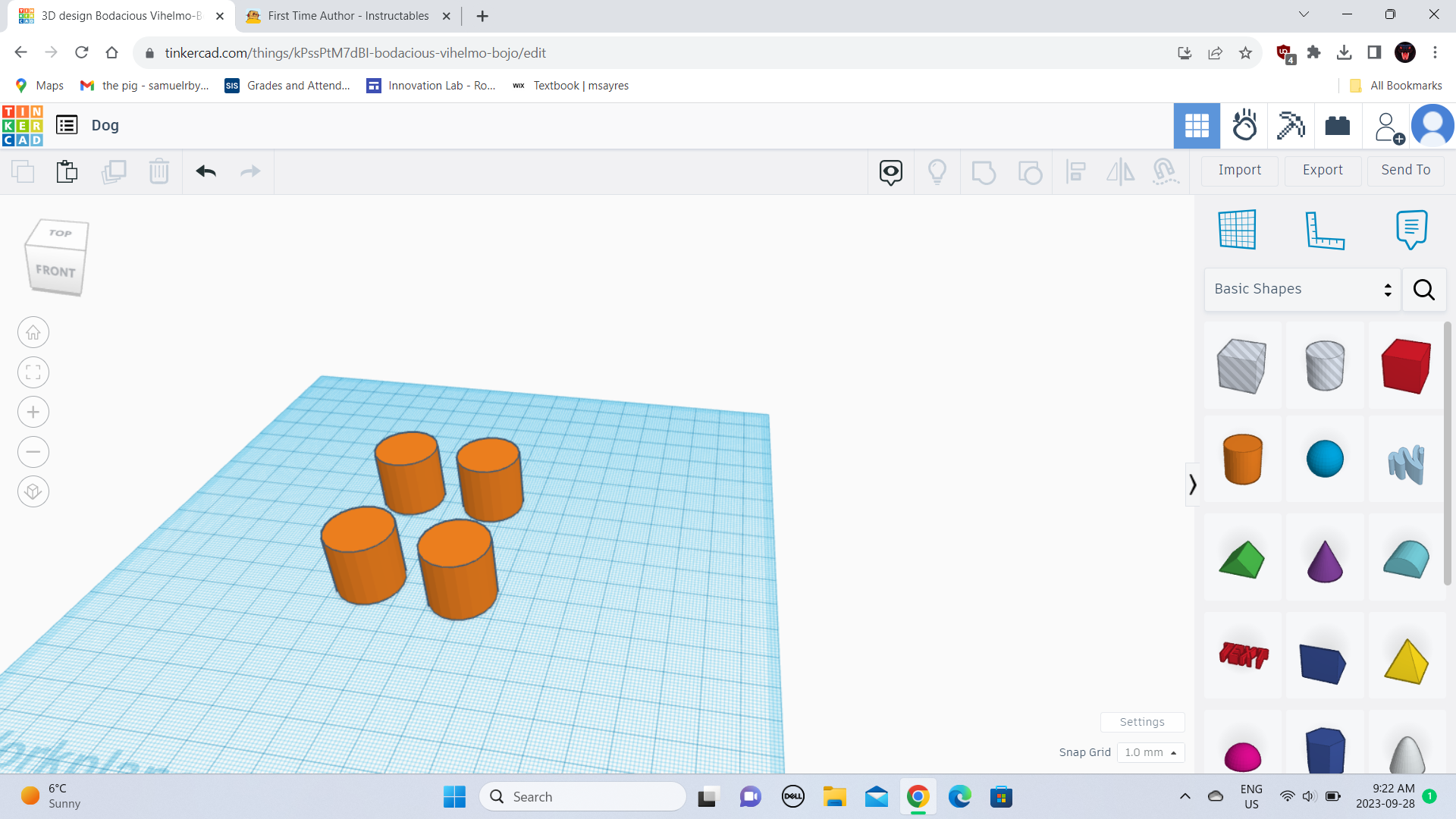
Task: Click the Align objects tool
Action: point(1075,171)
